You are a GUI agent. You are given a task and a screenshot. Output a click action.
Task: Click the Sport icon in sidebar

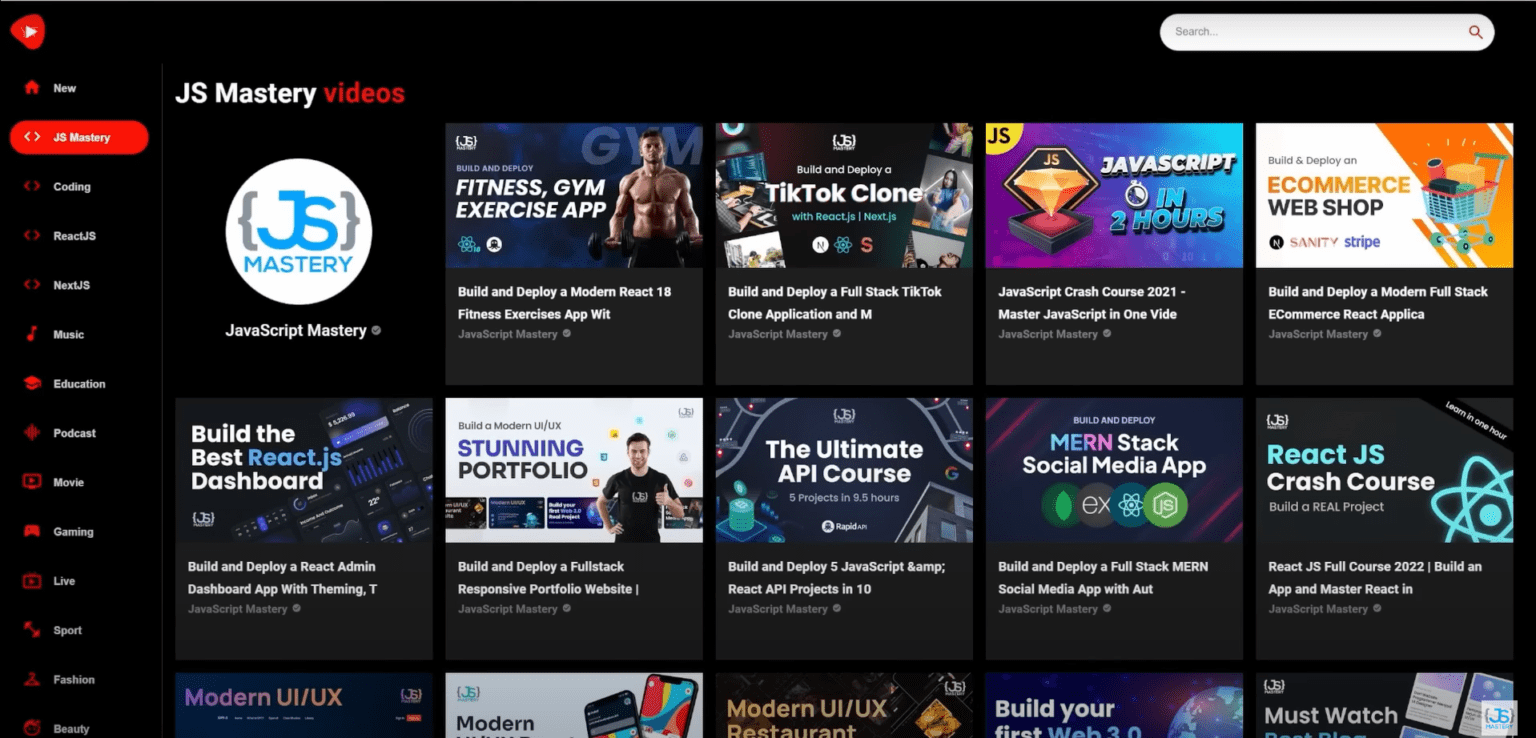(32, 630)
